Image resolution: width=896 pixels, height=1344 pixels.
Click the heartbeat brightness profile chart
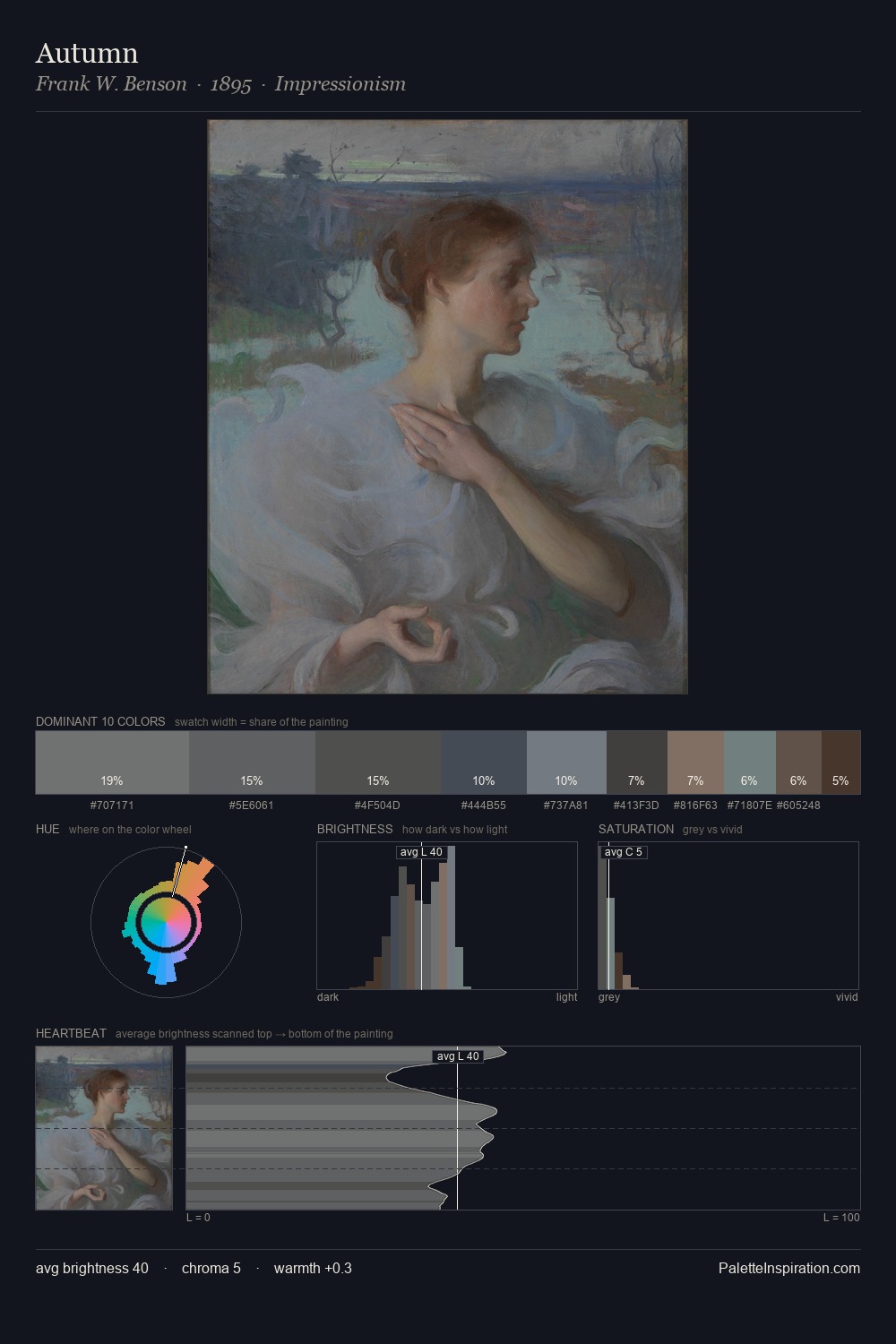pos(523,1128)
